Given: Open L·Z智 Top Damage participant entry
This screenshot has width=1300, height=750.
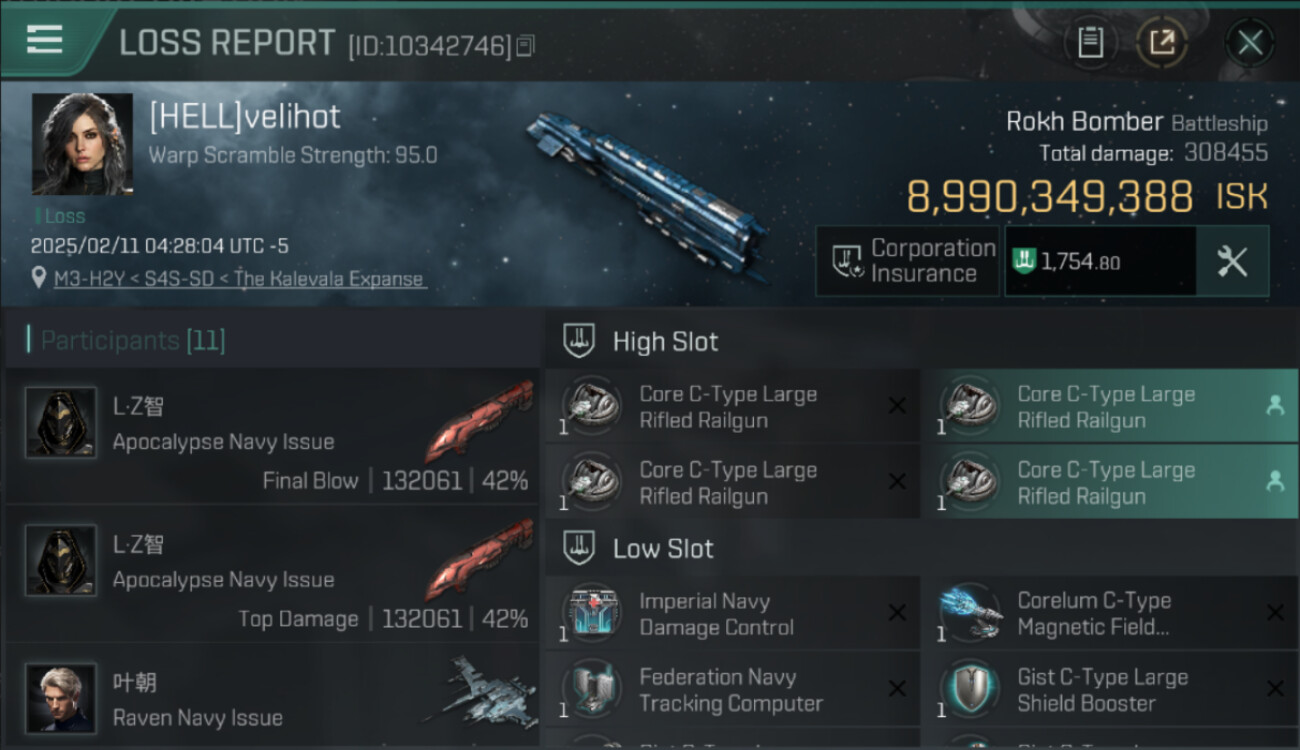Looking at the screenshot, I should click(272, 578).
